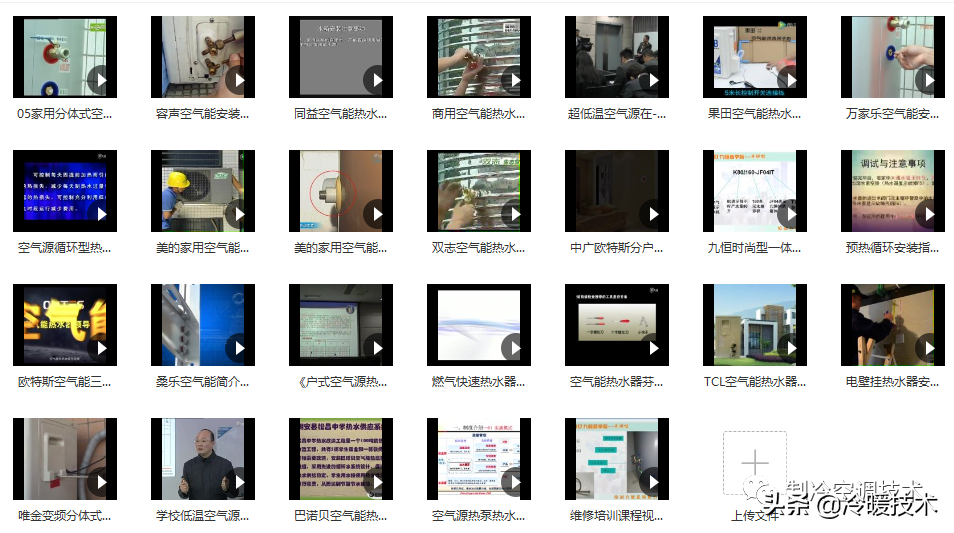The image size is (954, 533).
Task: Select file name 学校低温空气源...
Action: [203, 515]
